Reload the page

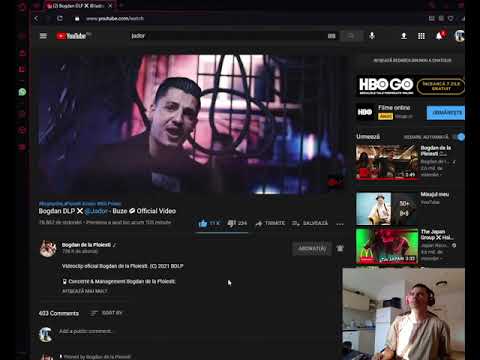(60, 18)
